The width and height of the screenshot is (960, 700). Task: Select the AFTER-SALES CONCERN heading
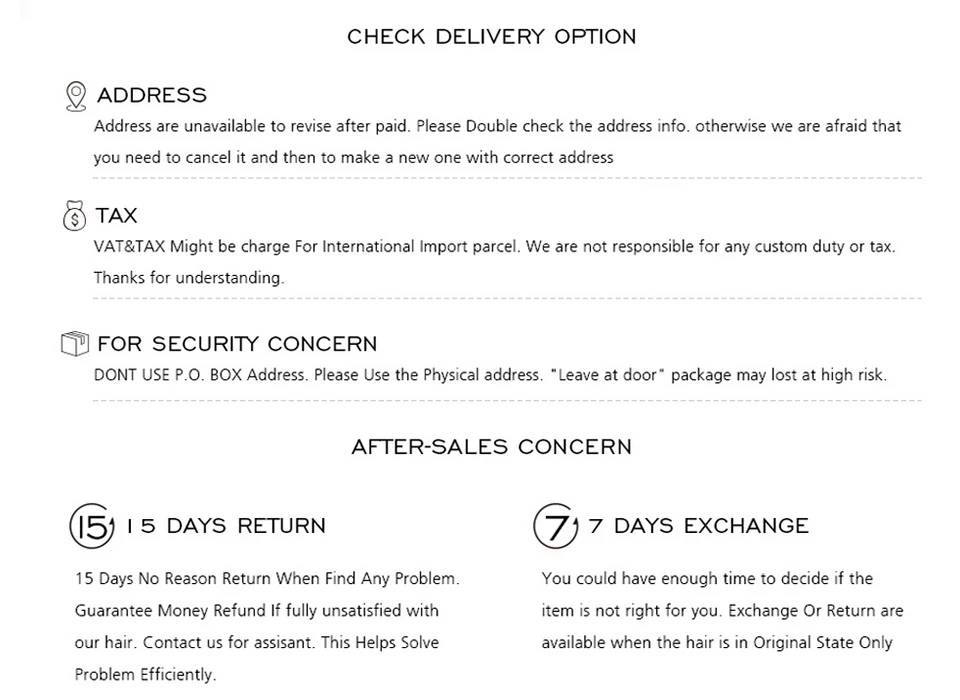click(x=492, y=446)
